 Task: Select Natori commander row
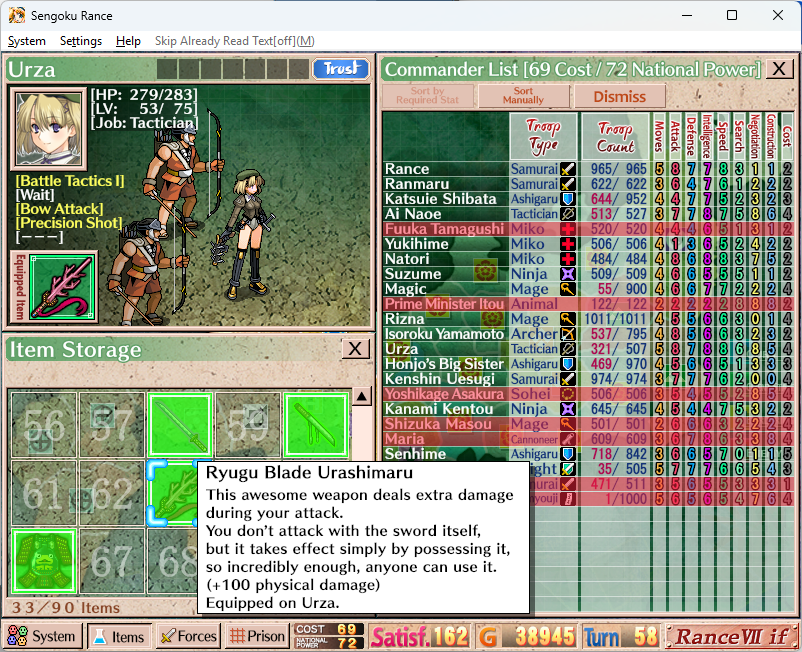tap(588, 259)
